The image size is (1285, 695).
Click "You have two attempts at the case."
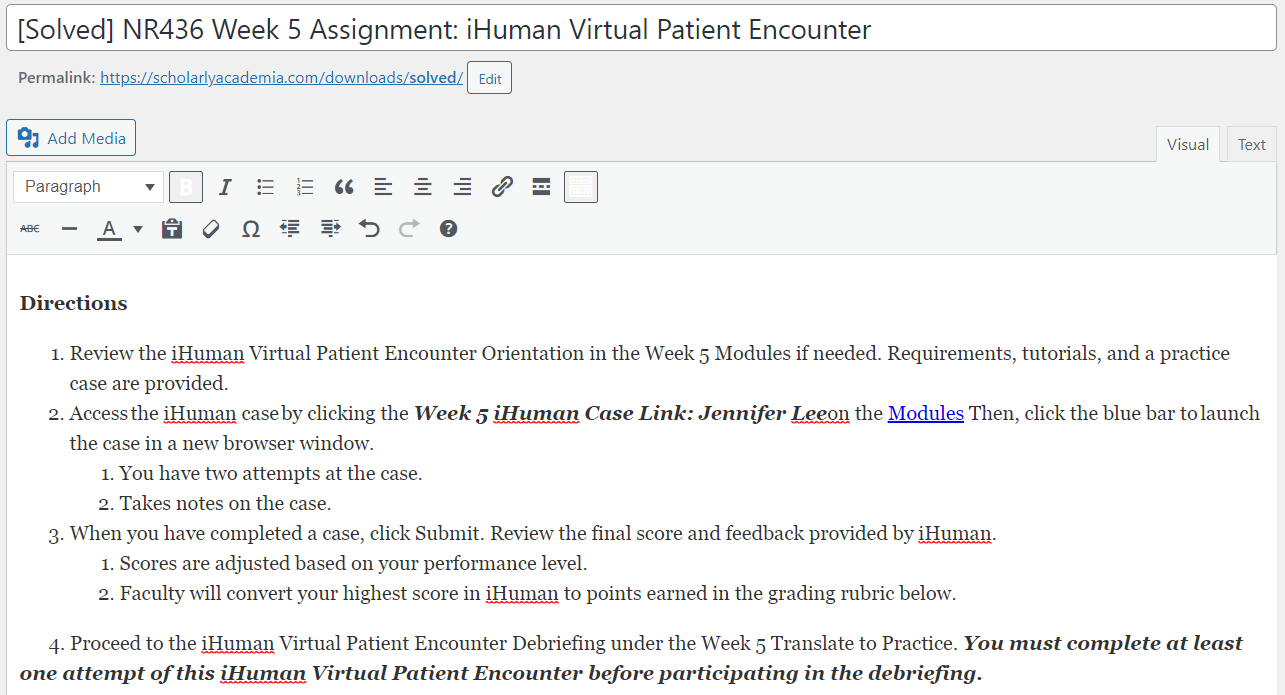[x=271, y=473]
